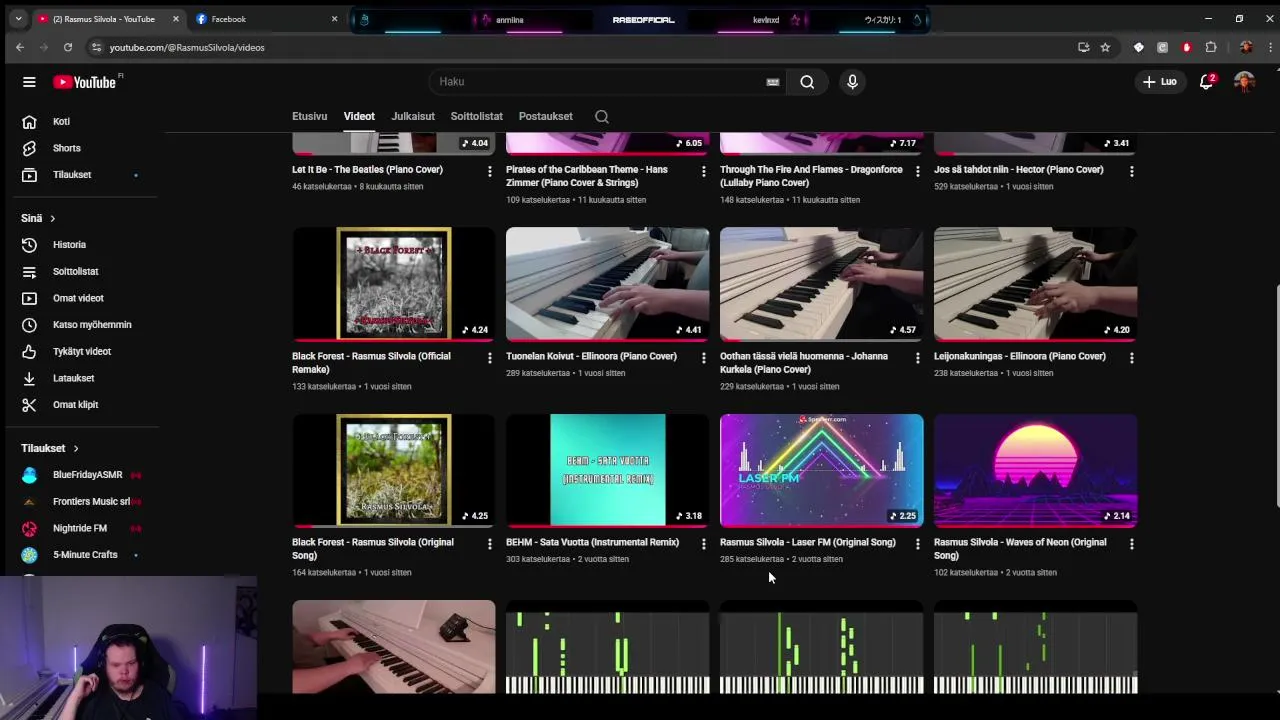Image resolution: width=1280 pixels, height=720 pixels.
Task: Play the BEHM Sata Vuotta teal thumbnail
Action: [x=607, y=470]
